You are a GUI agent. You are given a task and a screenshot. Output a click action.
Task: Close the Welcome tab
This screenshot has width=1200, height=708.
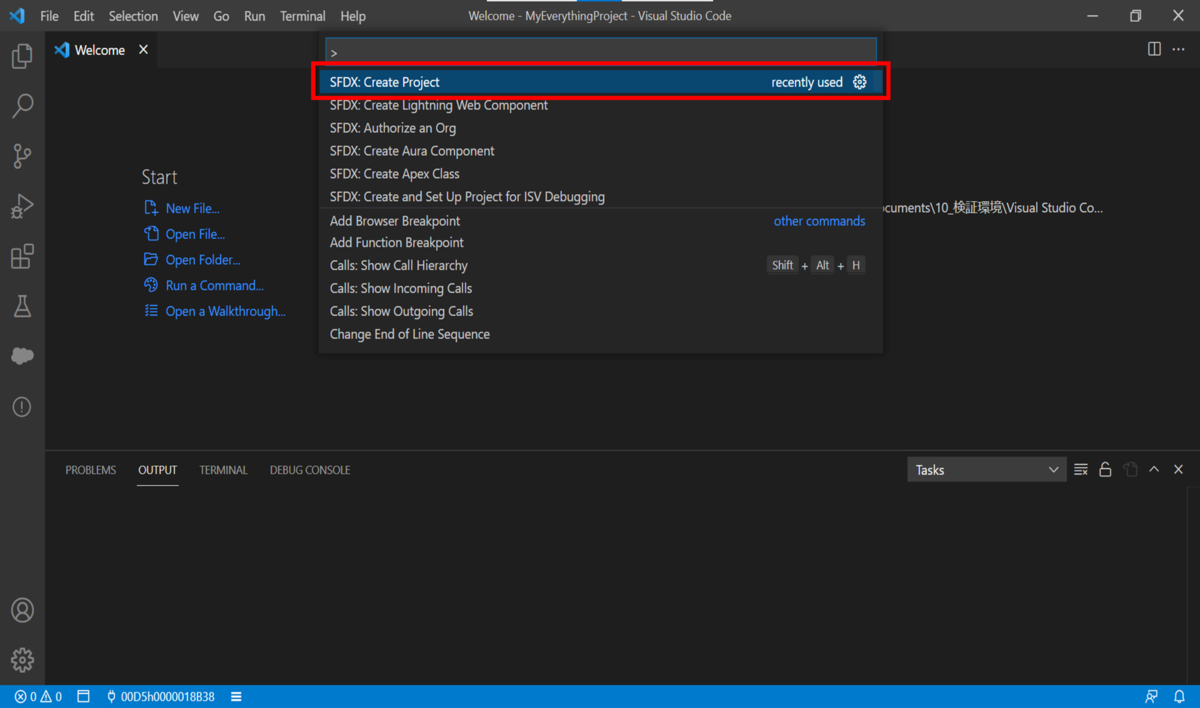coord(144,49)
